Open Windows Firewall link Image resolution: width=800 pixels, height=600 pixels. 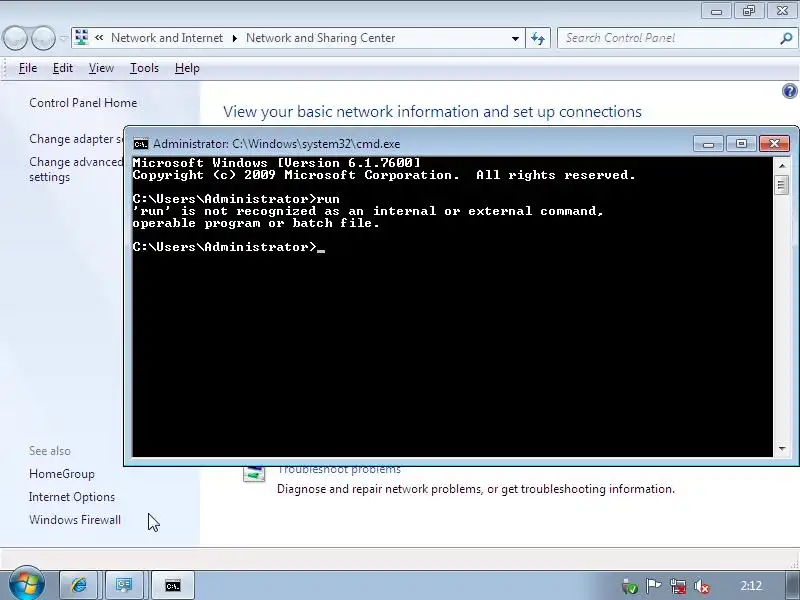coord(75,520)
